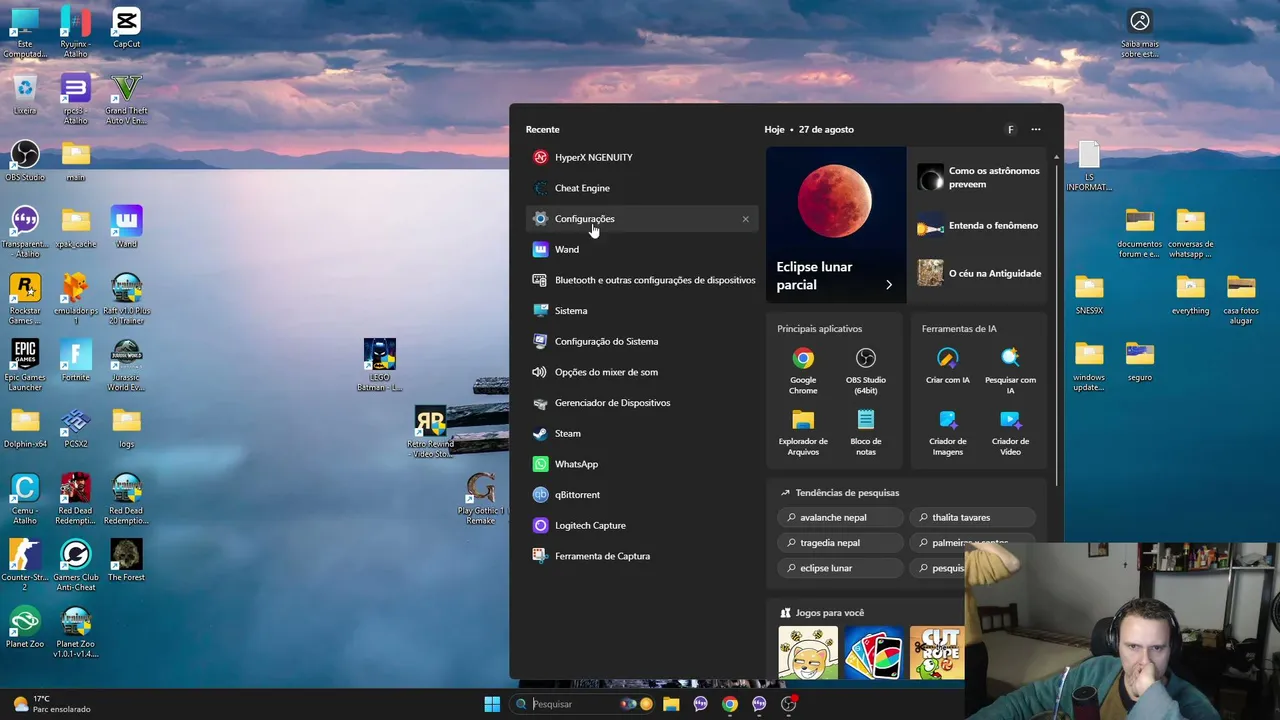The image size is (1280, 720).
Task: Open Configurações in the recent list
Action: point(642,219)
